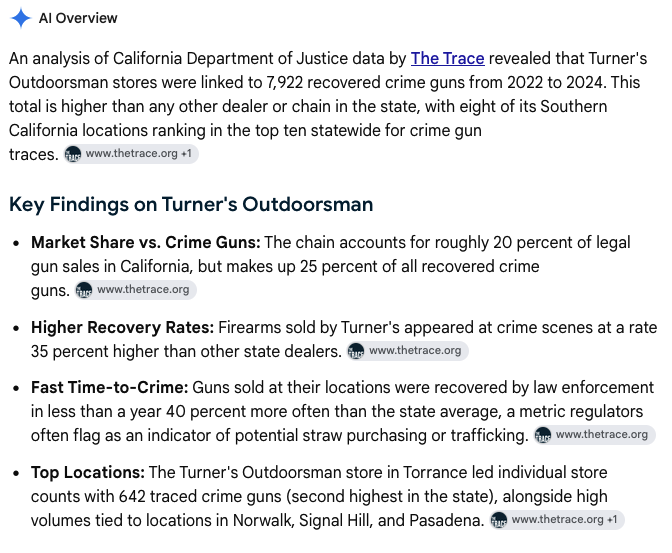Screen dimensions: 672x553
Task: Open the www.thetrace.org citation in the intro paragraph
Action: 131,154
